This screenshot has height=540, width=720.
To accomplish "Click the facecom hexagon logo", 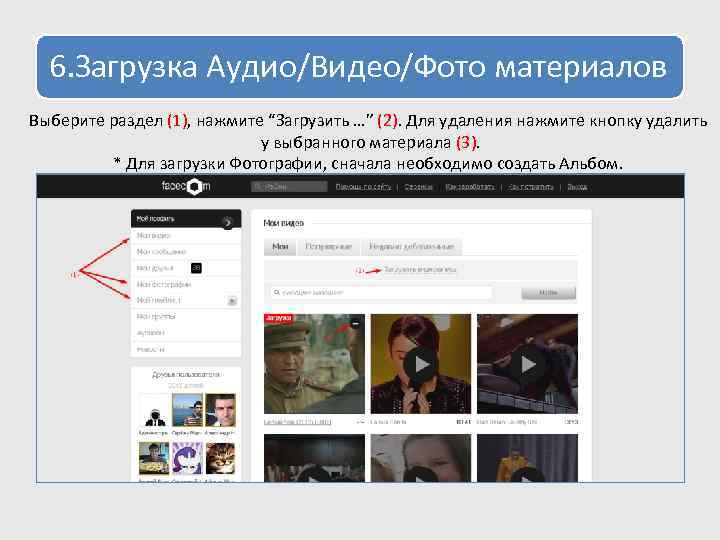I will click(194, 186).
